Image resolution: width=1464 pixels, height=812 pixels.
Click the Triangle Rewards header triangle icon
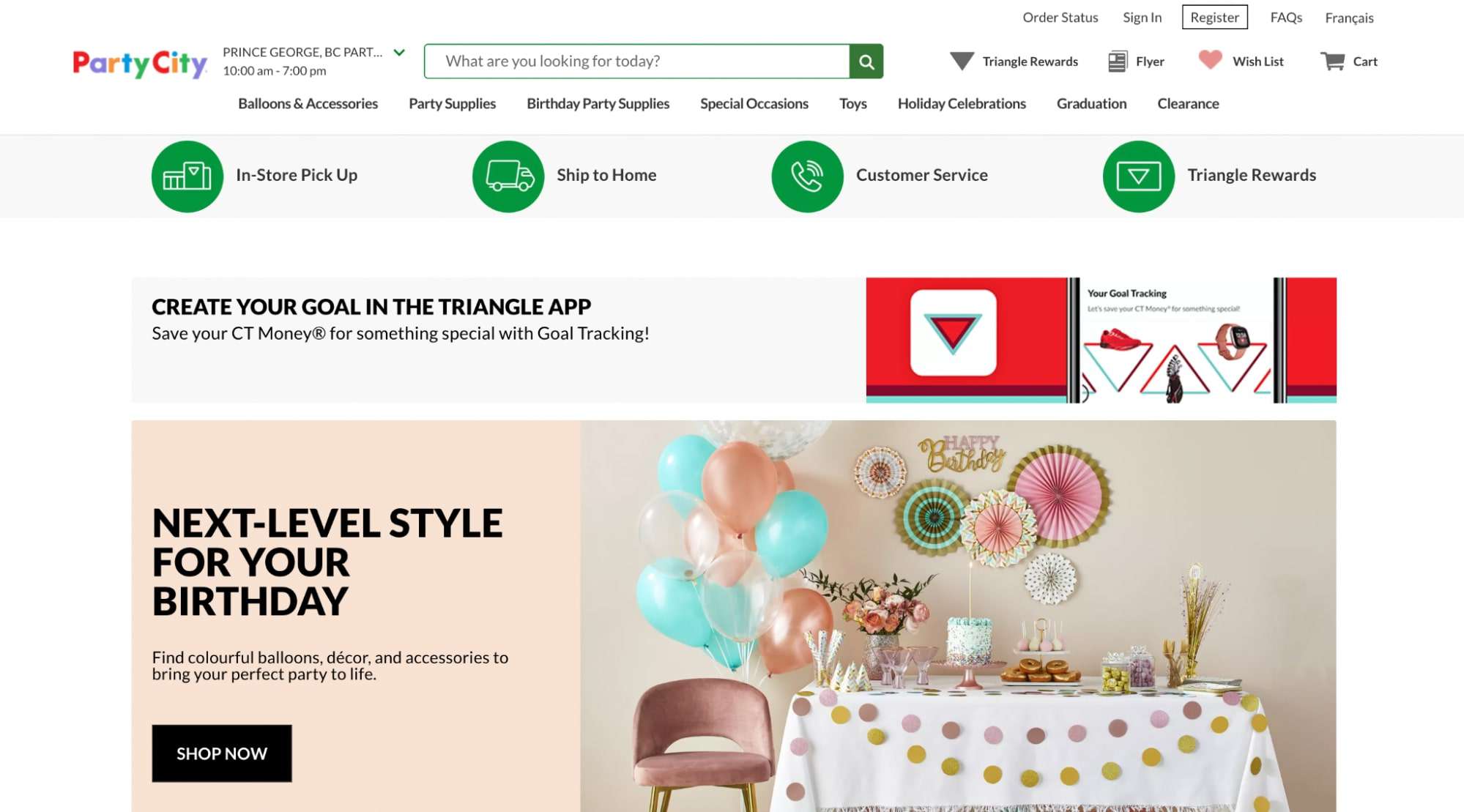(962, 61)
